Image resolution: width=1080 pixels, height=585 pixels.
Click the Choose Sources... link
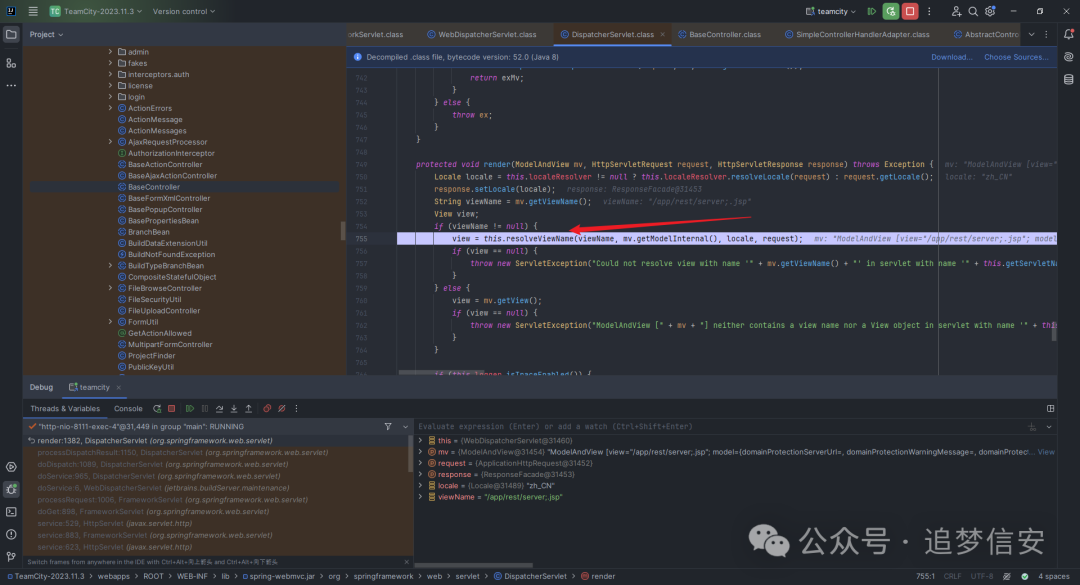(x=1016, y=57)
